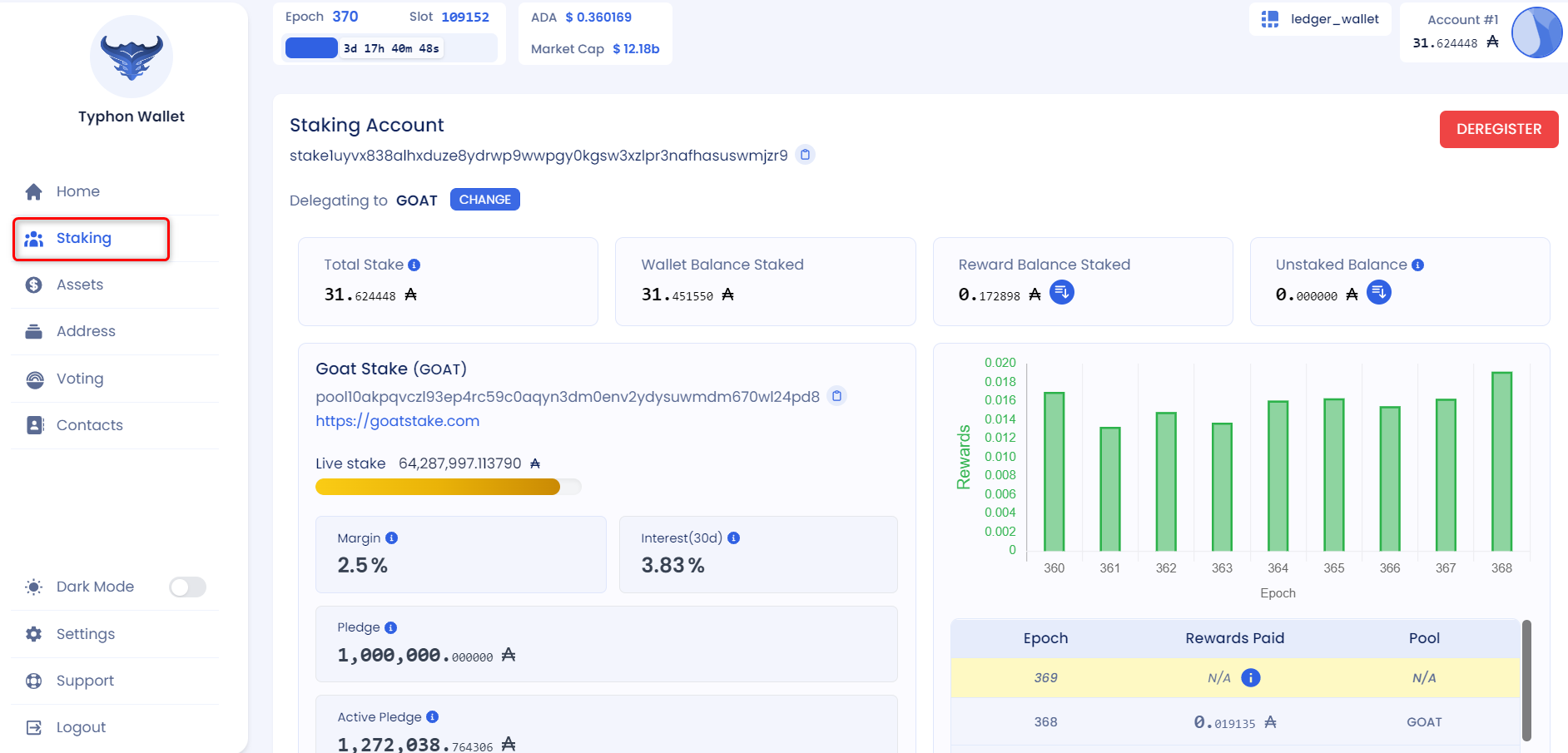Toggle the Dark Mode switch

click(x=188, y=587)
